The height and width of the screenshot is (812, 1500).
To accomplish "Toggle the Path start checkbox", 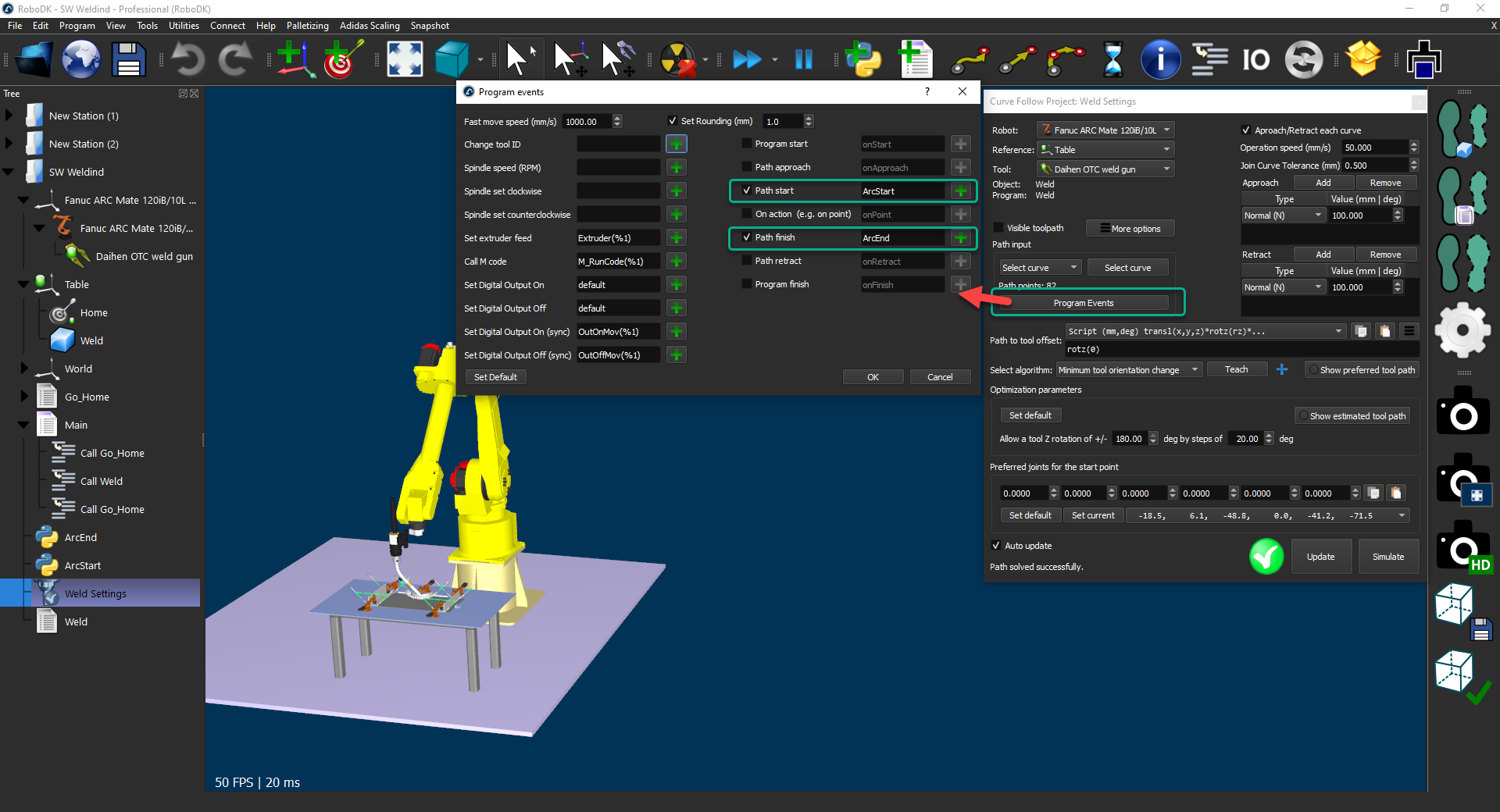I will click(x=747, y=191).
